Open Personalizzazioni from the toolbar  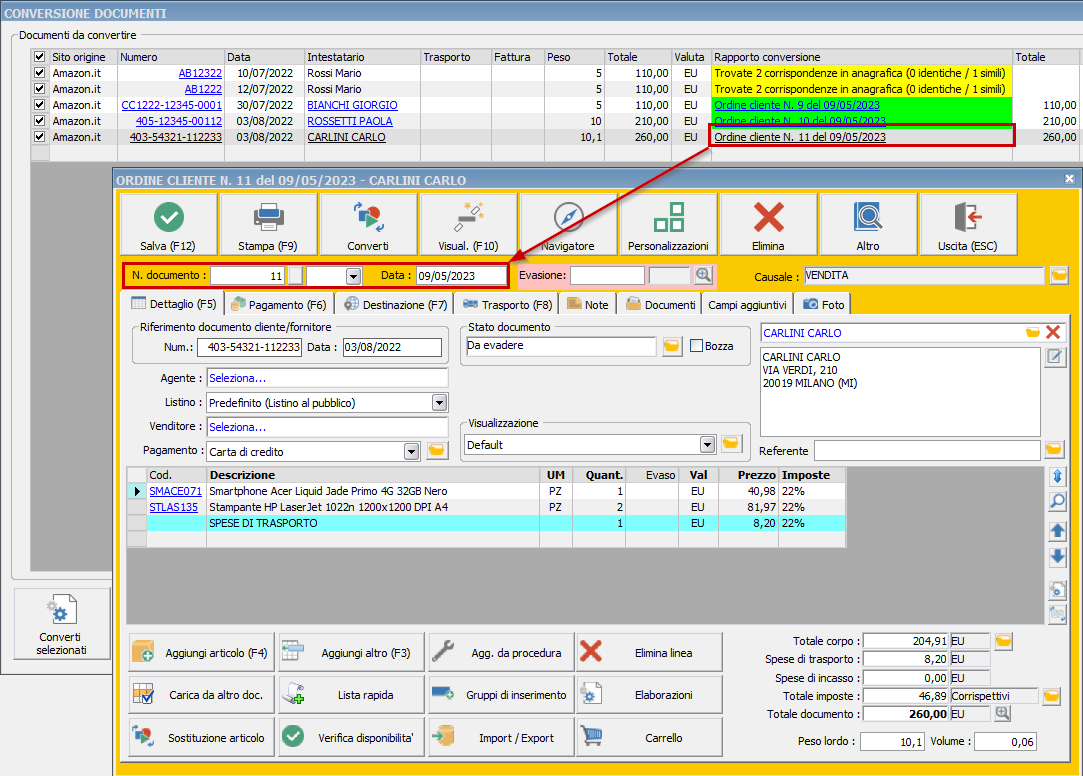pos(668,224)
